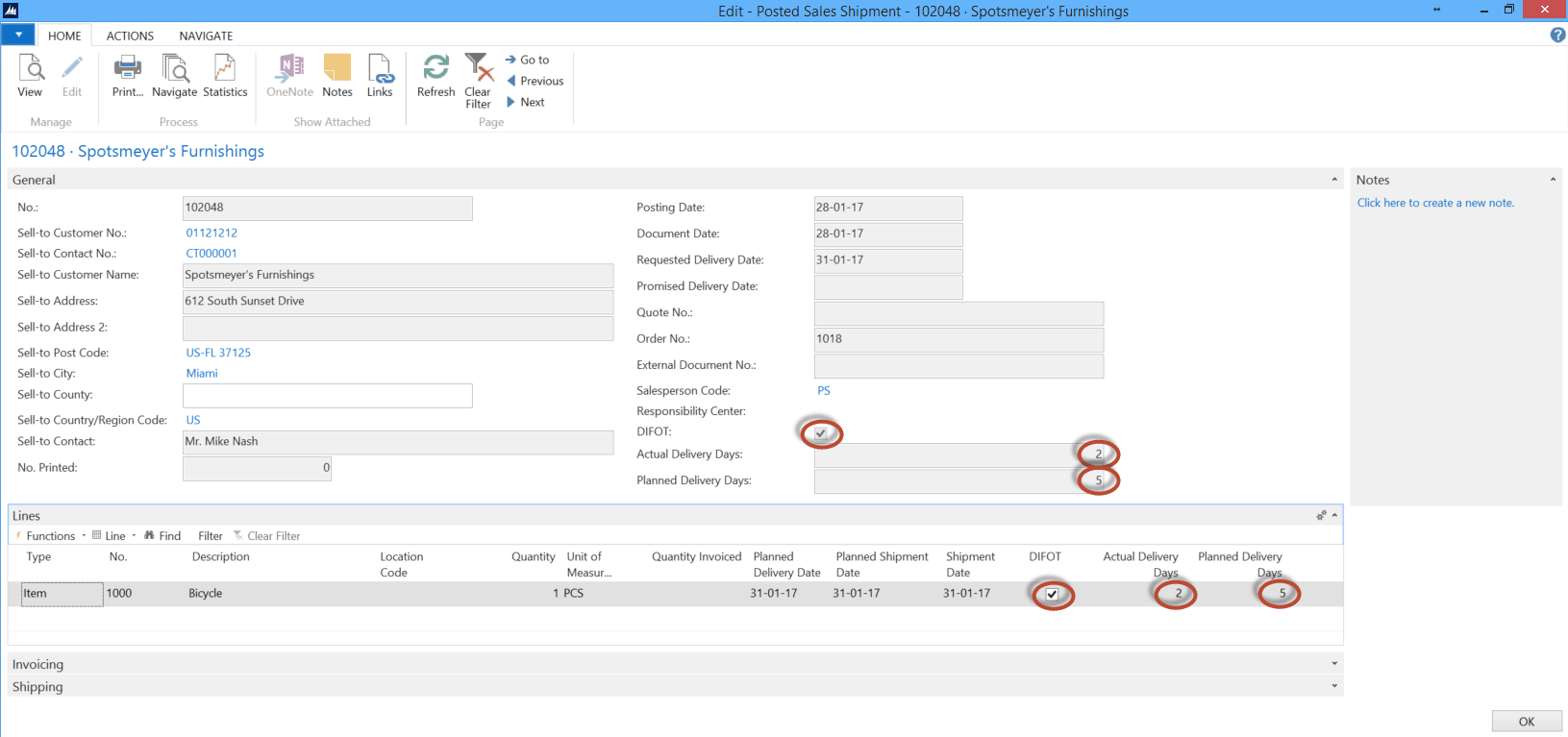Click the Shipment Date column header
1568x737 pixels.
[970, 565]
